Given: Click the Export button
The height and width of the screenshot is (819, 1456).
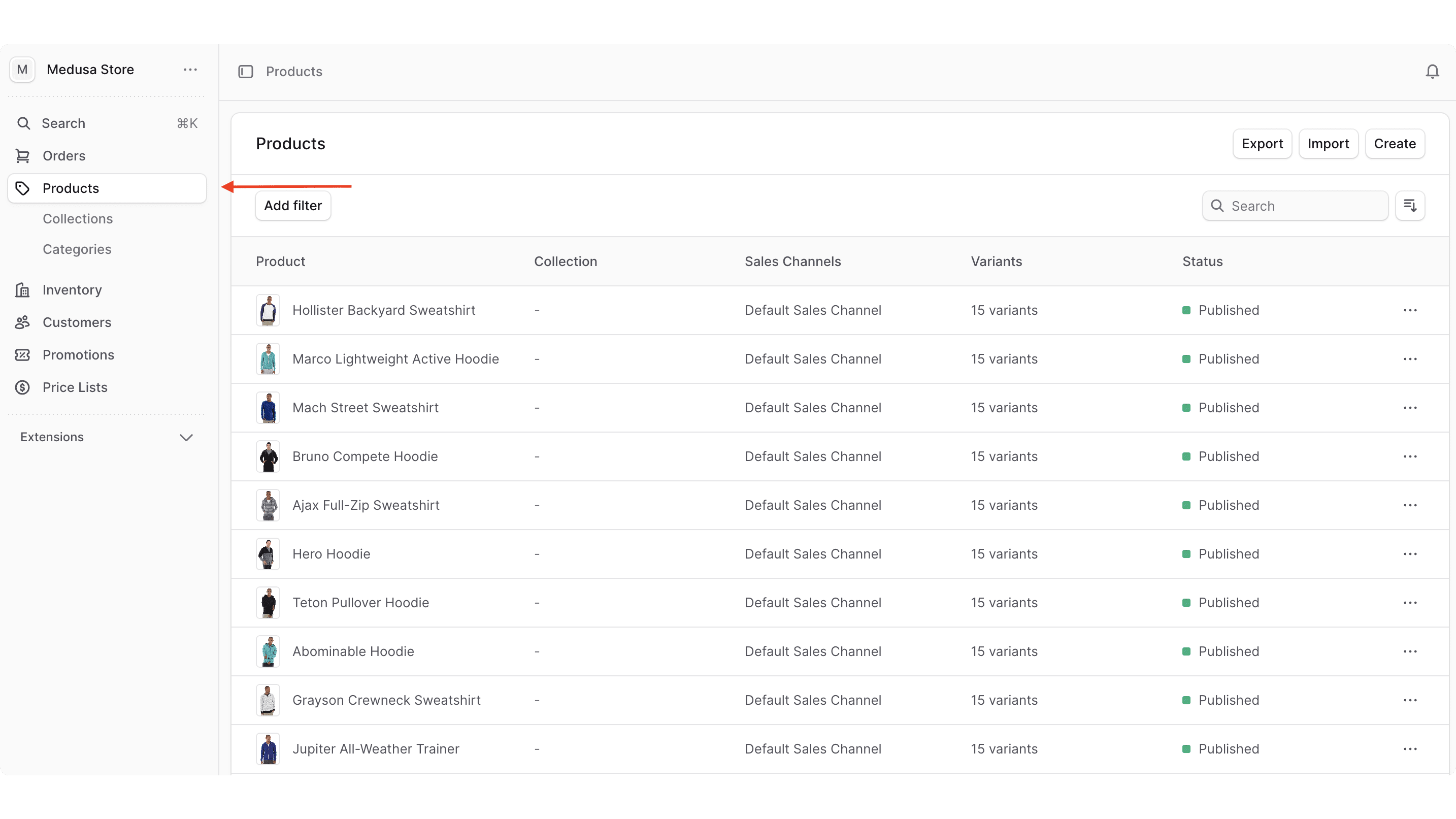Looking at the screenshot, I should [x=1262, y=144].
